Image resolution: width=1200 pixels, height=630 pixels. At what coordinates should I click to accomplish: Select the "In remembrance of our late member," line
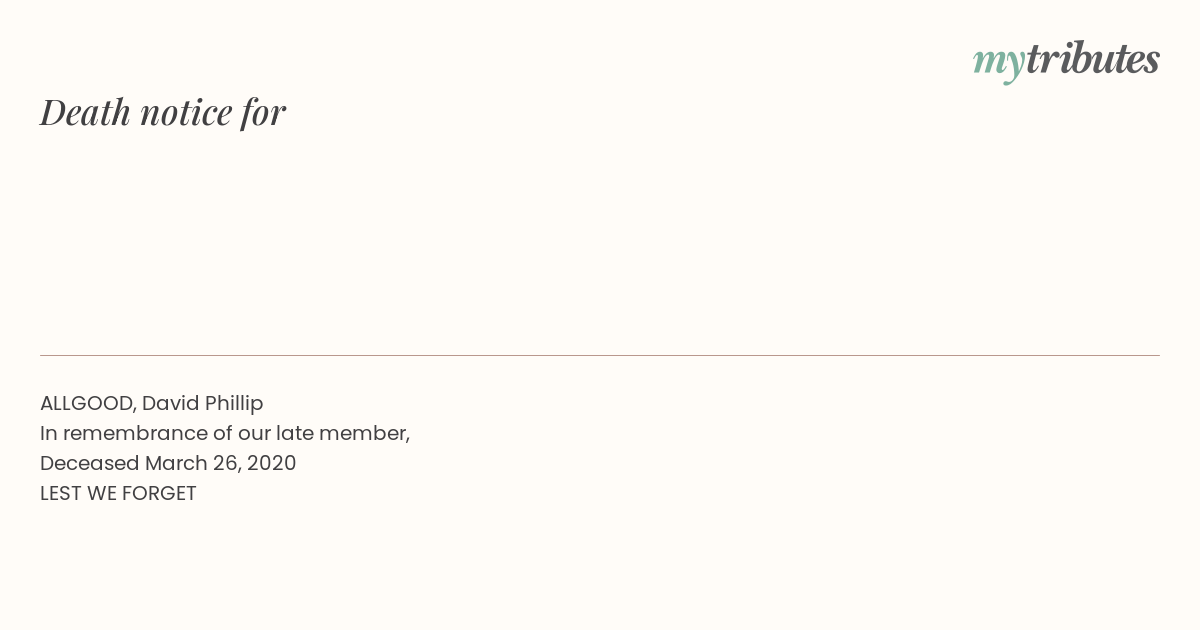tap(225, 433)
